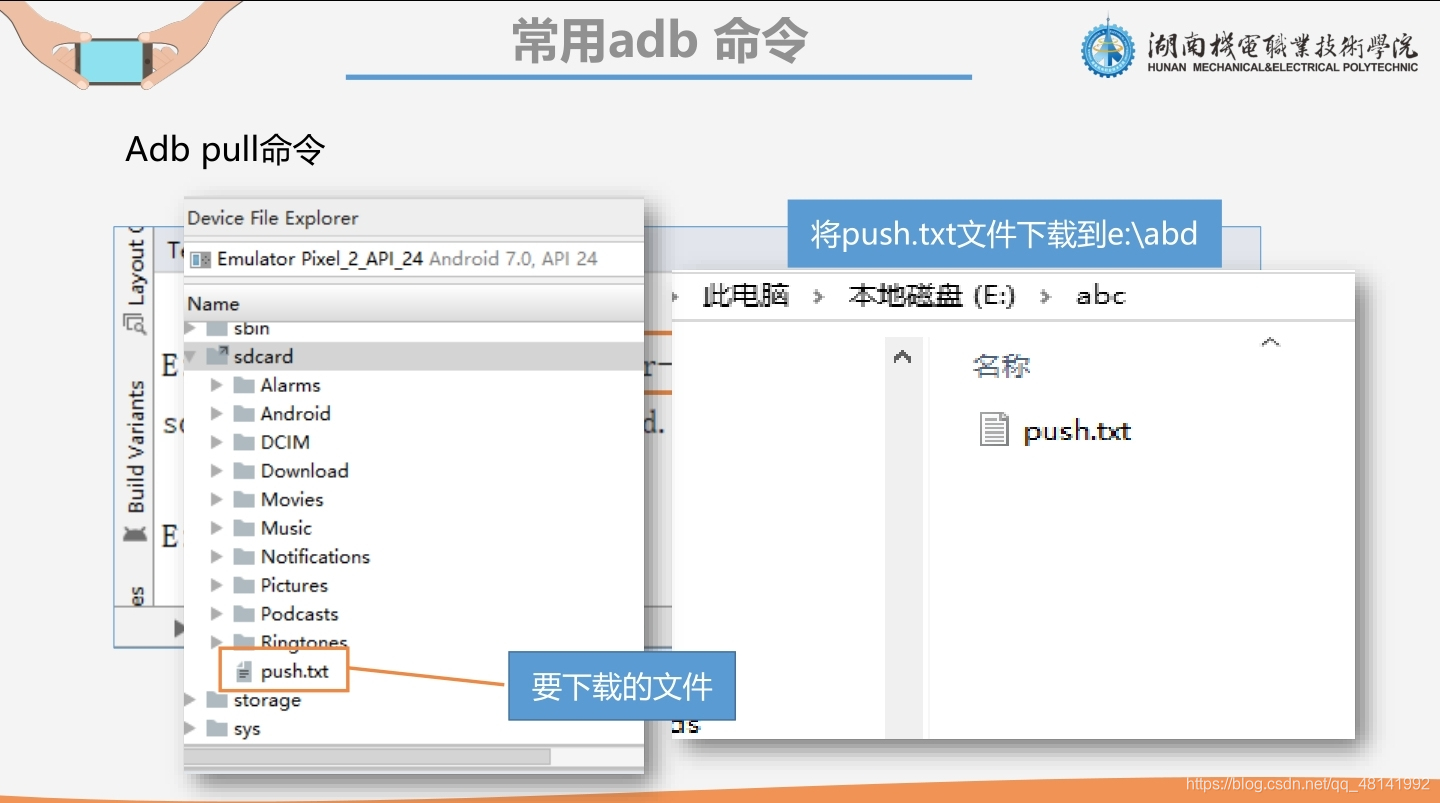Click the Podcasts folder icon
Viewport: 1440px width, 803px height.
pos(243,614)
